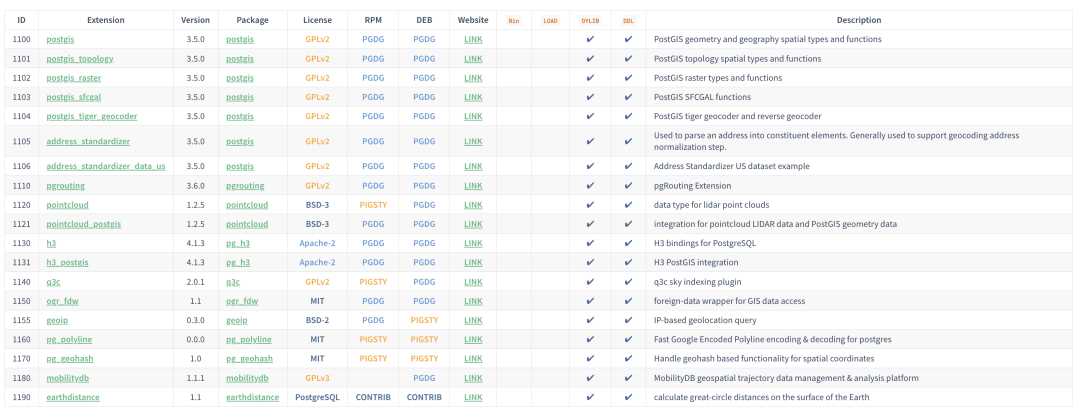This screenshot has height=411, width=1080.
Task: Click the Extension column header
Action: coord(106,20)
